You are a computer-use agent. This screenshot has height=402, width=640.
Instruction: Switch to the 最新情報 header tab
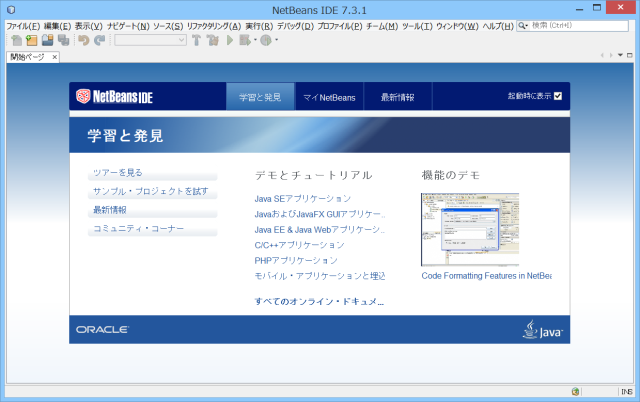(x=398, y=97)
